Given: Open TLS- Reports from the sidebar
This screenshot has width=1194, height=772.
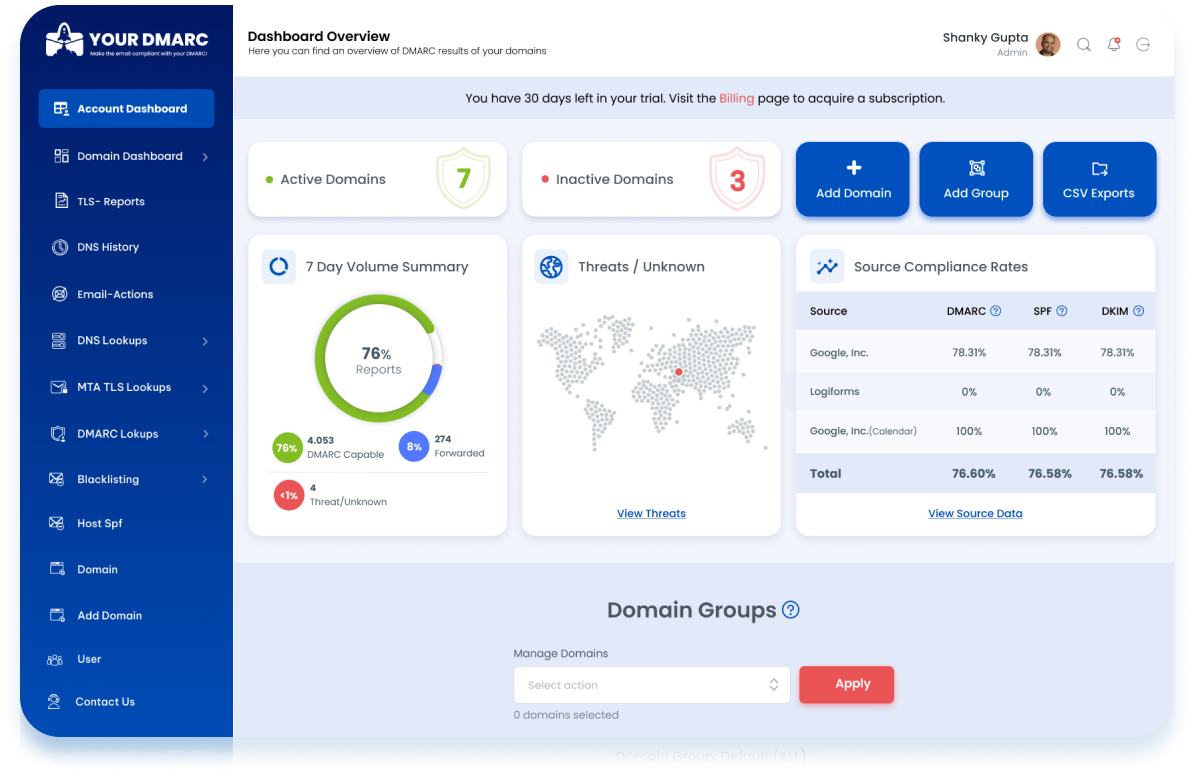Looking at the screenshot, I should click(x=111, y=202).
